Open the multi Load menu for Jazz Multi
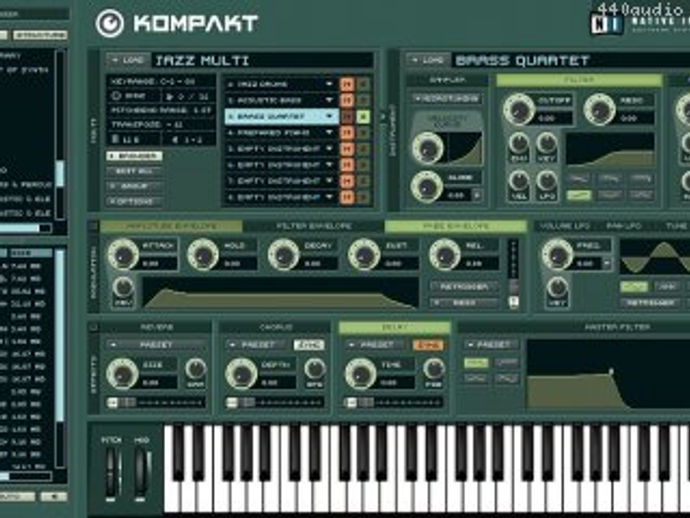Image resolution: width=690 pixels, height=518 pixels. point(128,60)
